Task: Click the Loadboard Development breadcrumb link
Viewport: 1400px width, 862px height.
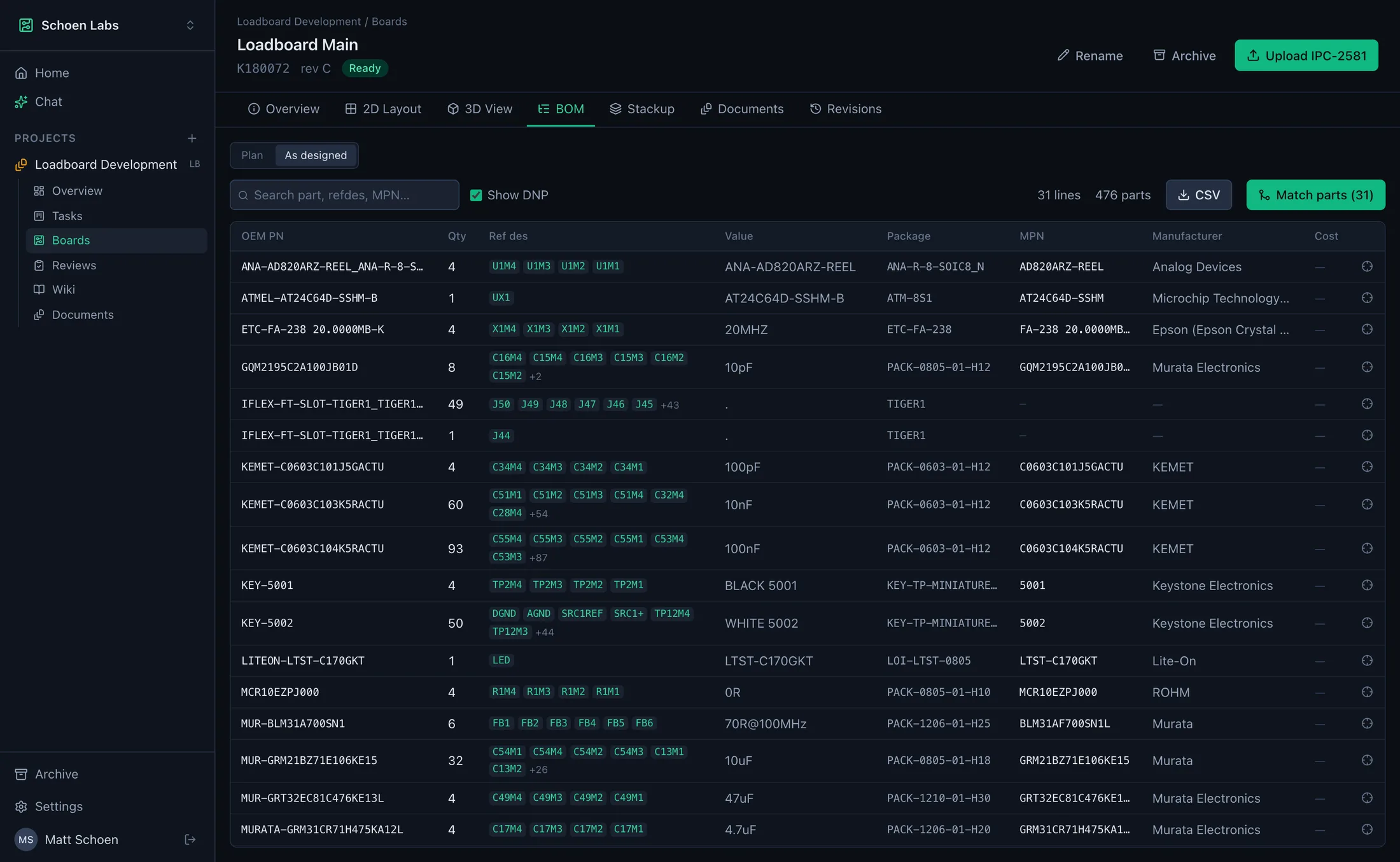Action: (298, 21)
